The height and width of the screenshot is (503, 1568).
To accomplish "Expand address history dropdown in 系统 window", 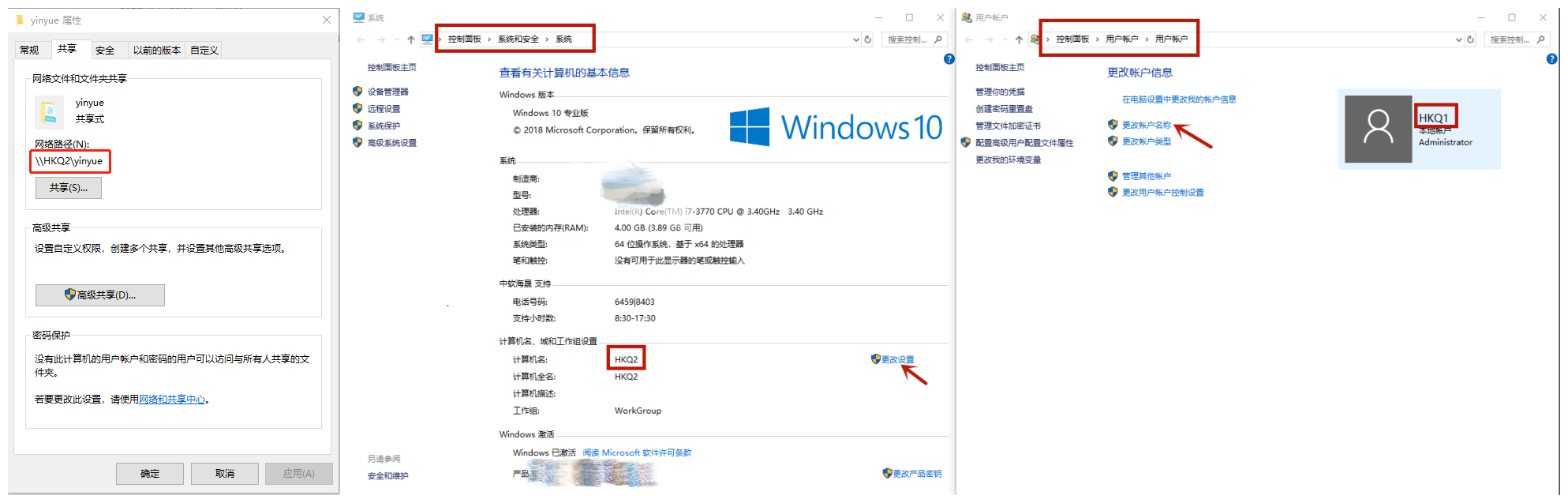I will pos(856,39).
